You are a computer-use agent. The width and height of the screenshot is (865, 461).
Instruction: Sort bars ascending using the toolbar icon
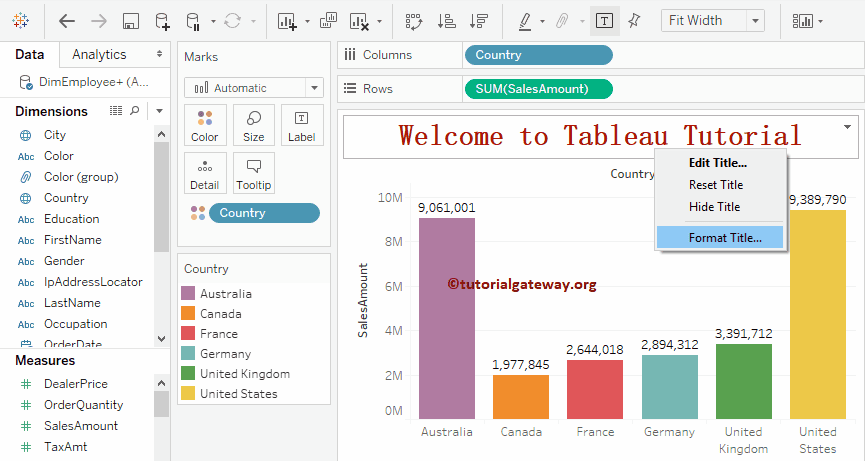447,21
